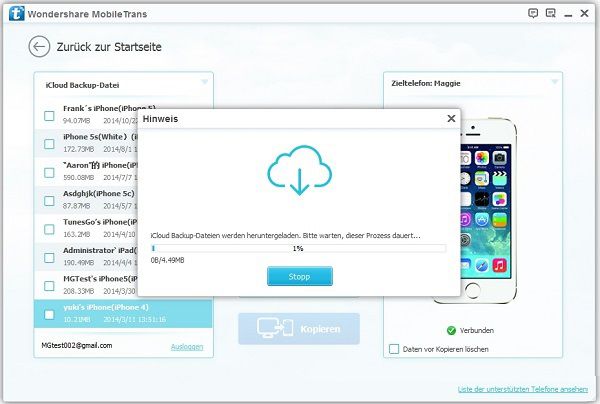Click the 87.87MB size text
Image resolution: width=600 pixels, height=404 pixels.
pos(77,206)
